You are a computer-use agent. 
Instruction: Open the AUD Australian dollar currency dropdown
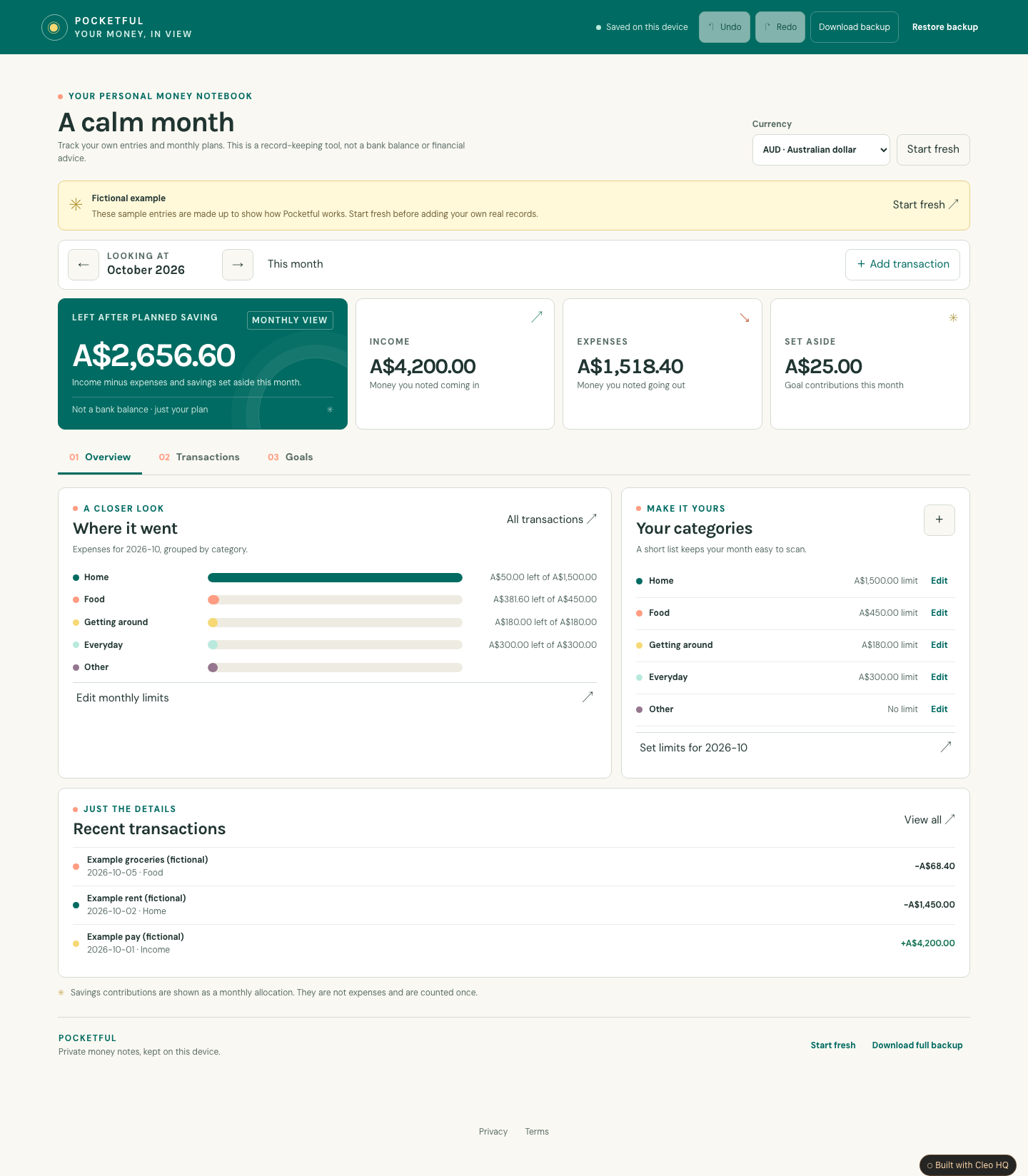[821, 150]
